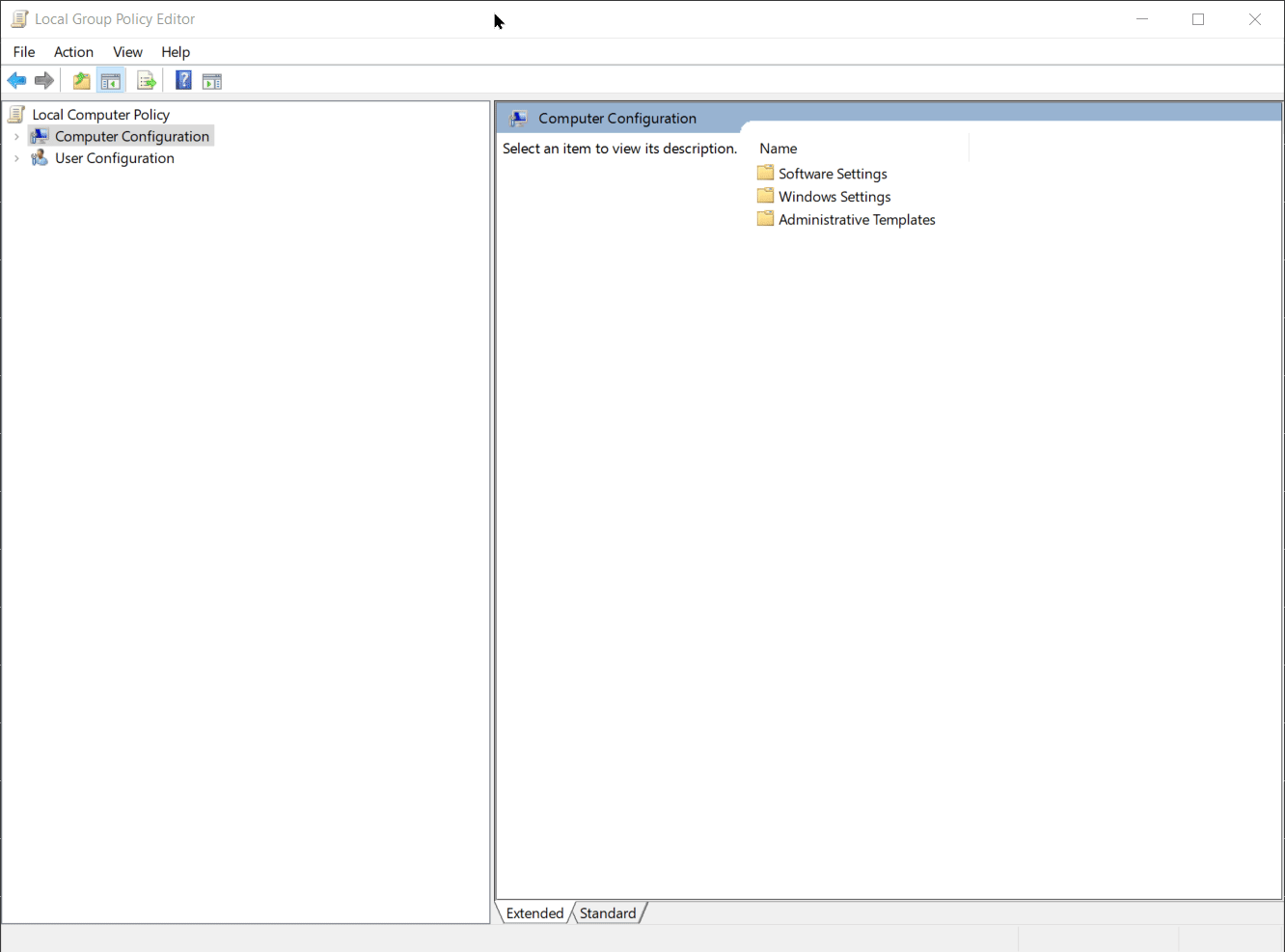This screenshot has height=952, width=1285.
Task: Click the Name column header
Action: (778, 148)
